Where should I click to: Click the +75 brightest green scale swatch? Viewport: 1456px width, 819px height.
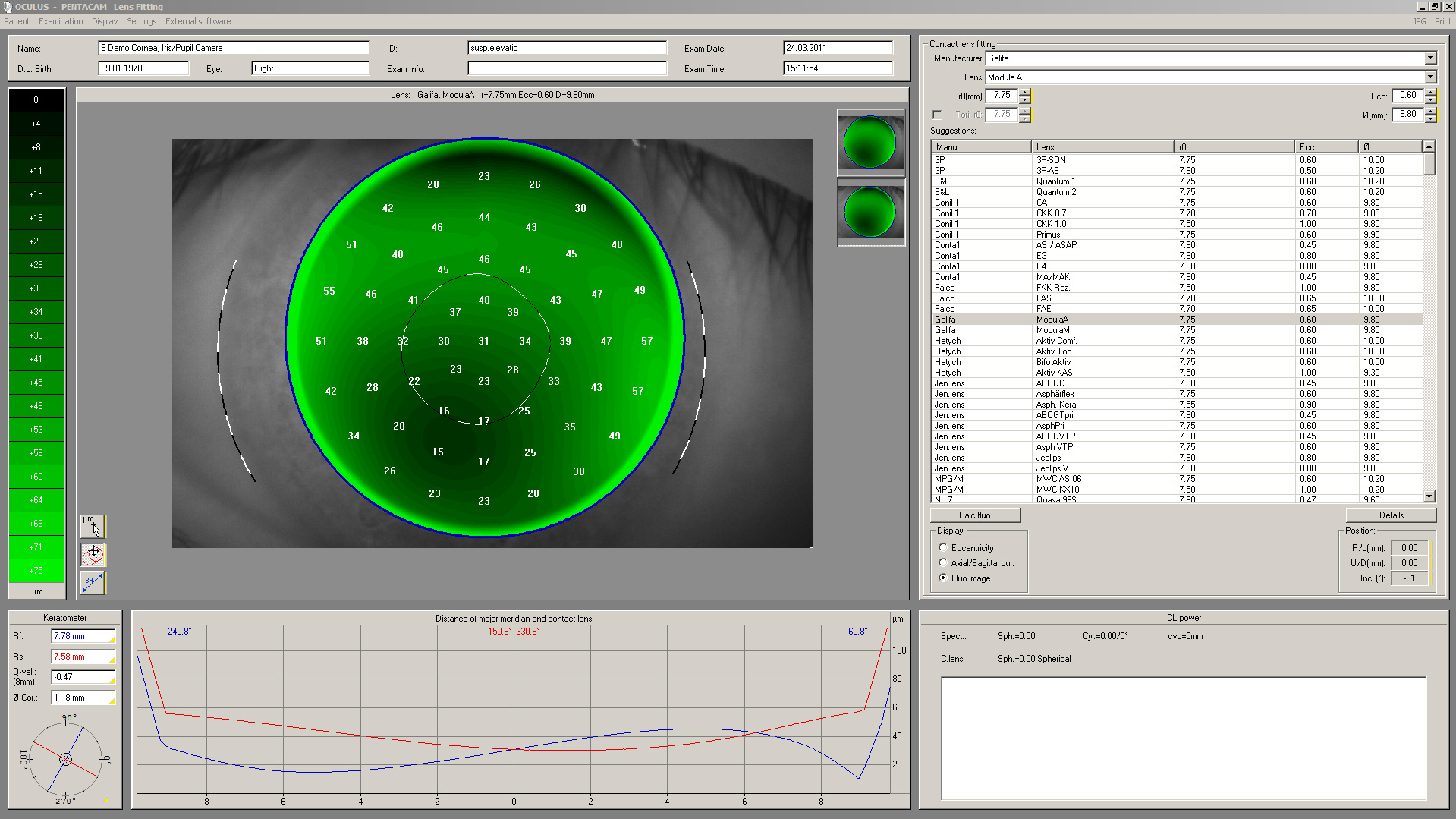(x=36, y=571)
